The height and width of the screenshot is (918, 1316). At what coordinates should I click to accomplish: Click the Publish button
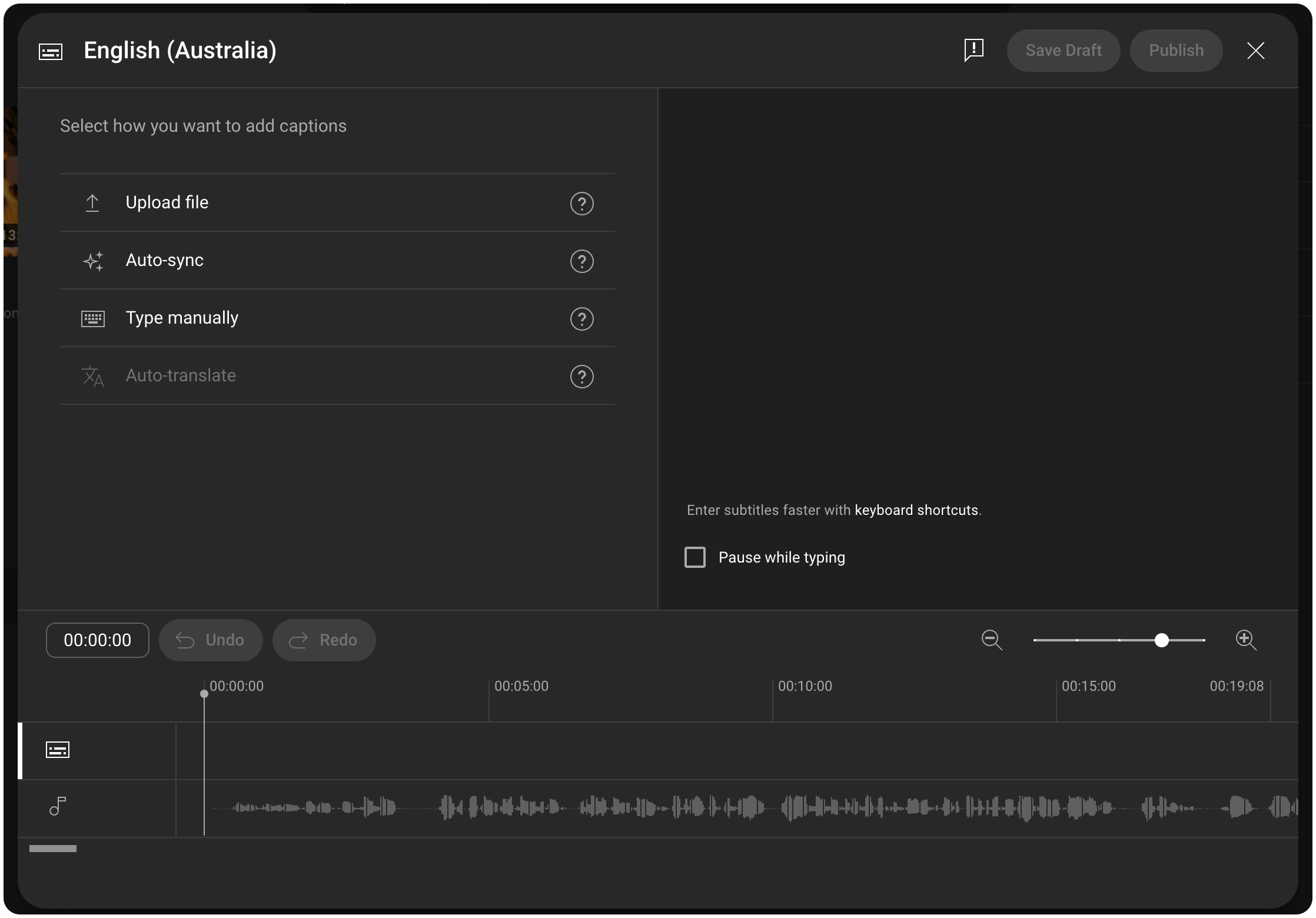click(1176, 51)
